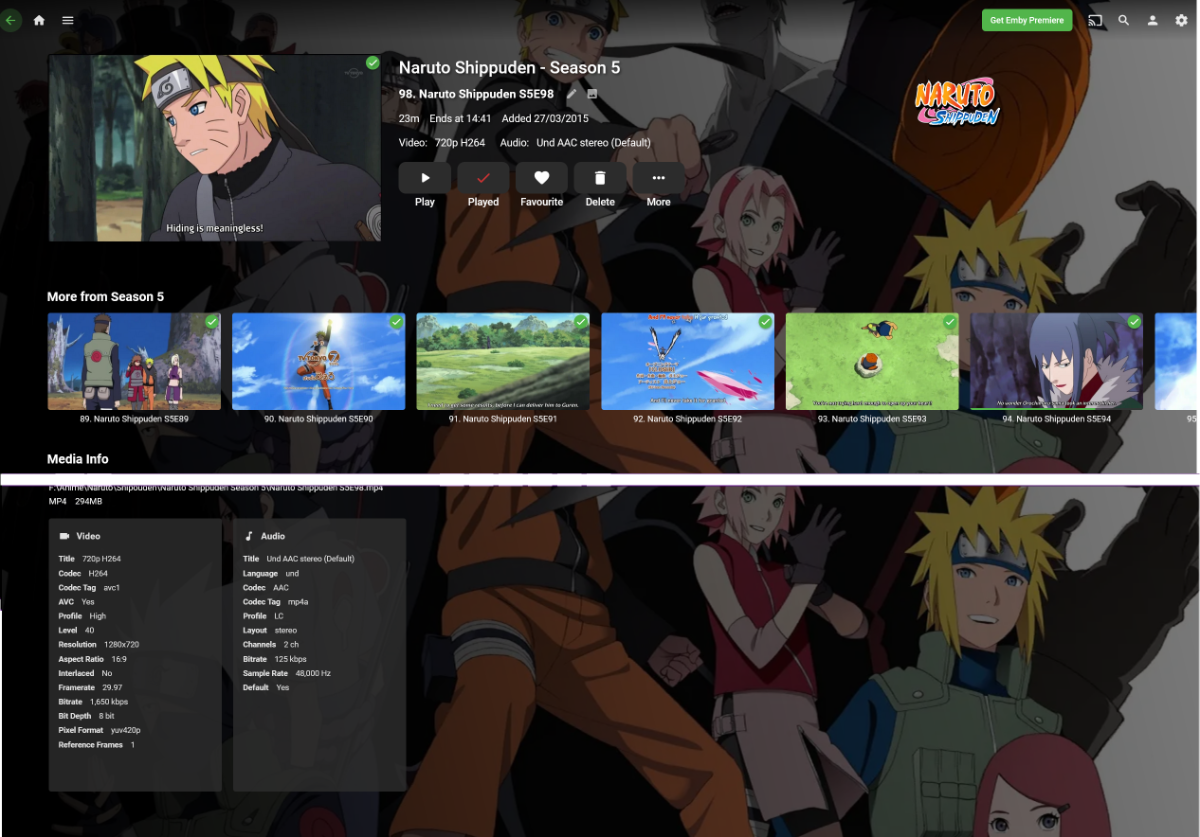Click the '89. Naruto Shippuden S5E89' label
1200x837 pixels.
134,419
